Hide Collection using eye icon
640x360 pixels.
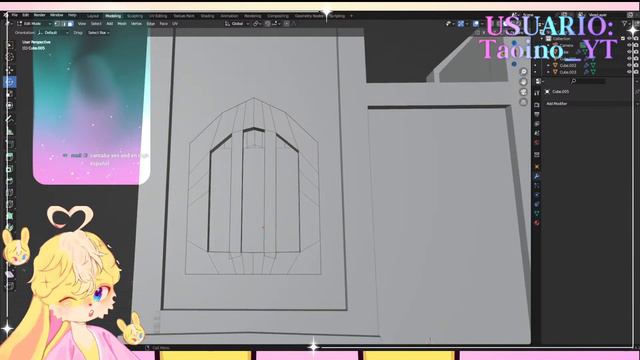[629, 38]
